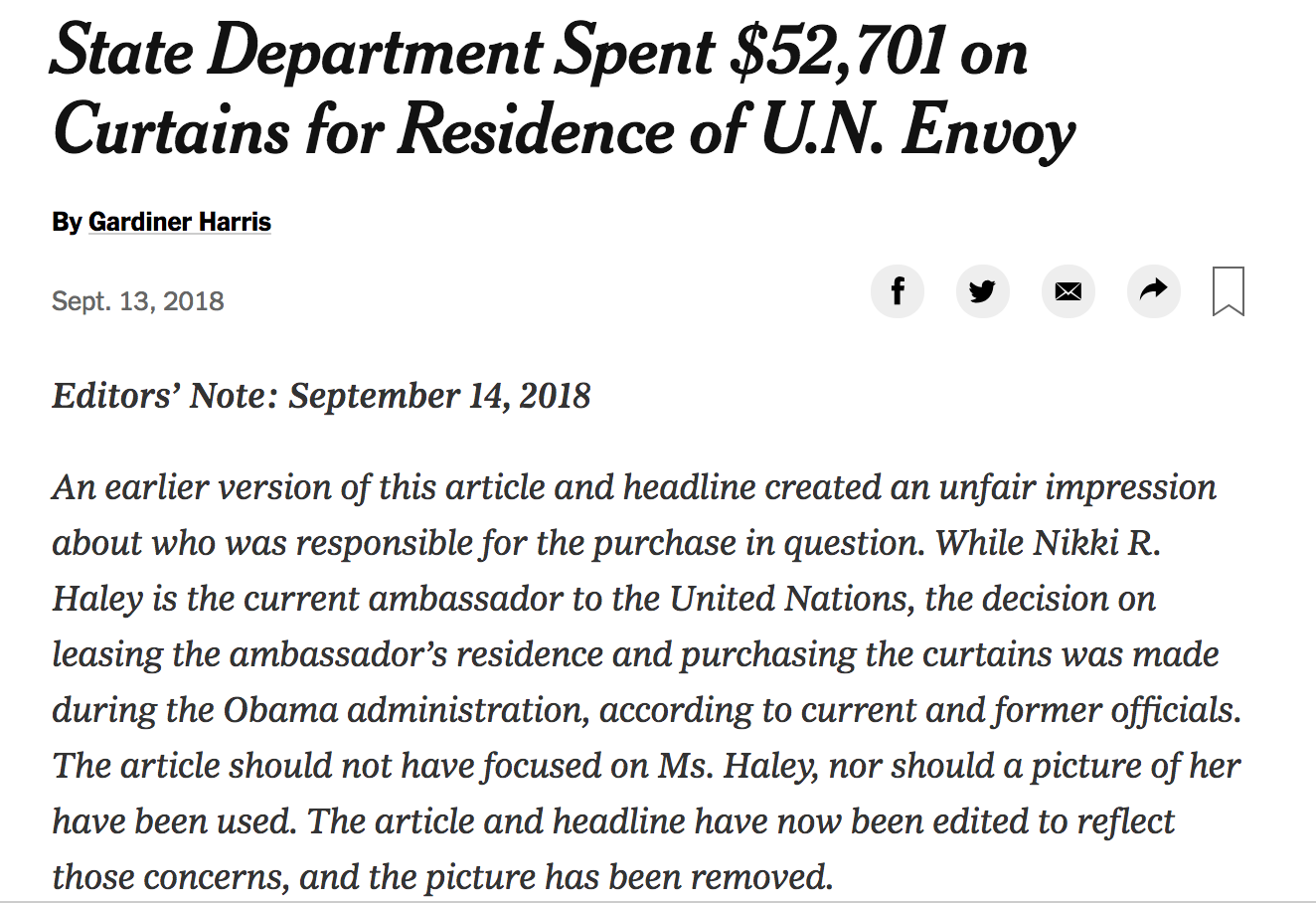The height and width of the screenshot is (905, 1316).
Task: Click the word "By" before author name
Action: pyautogui.click(x=67, y=222)
